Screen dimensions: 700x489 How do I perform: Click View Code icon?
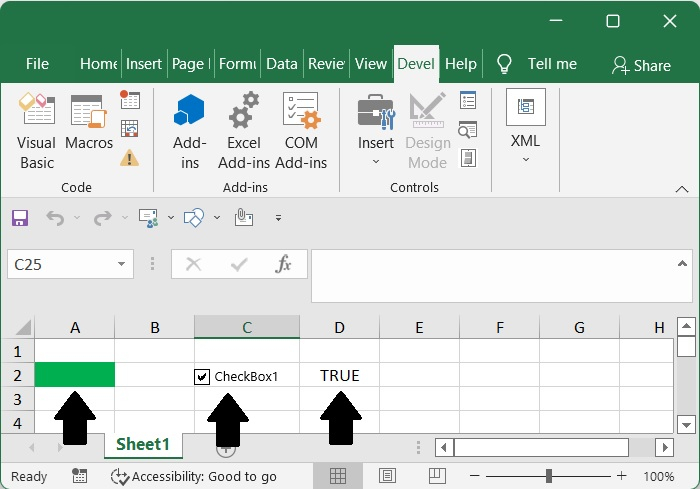click(x=468, y=130)
